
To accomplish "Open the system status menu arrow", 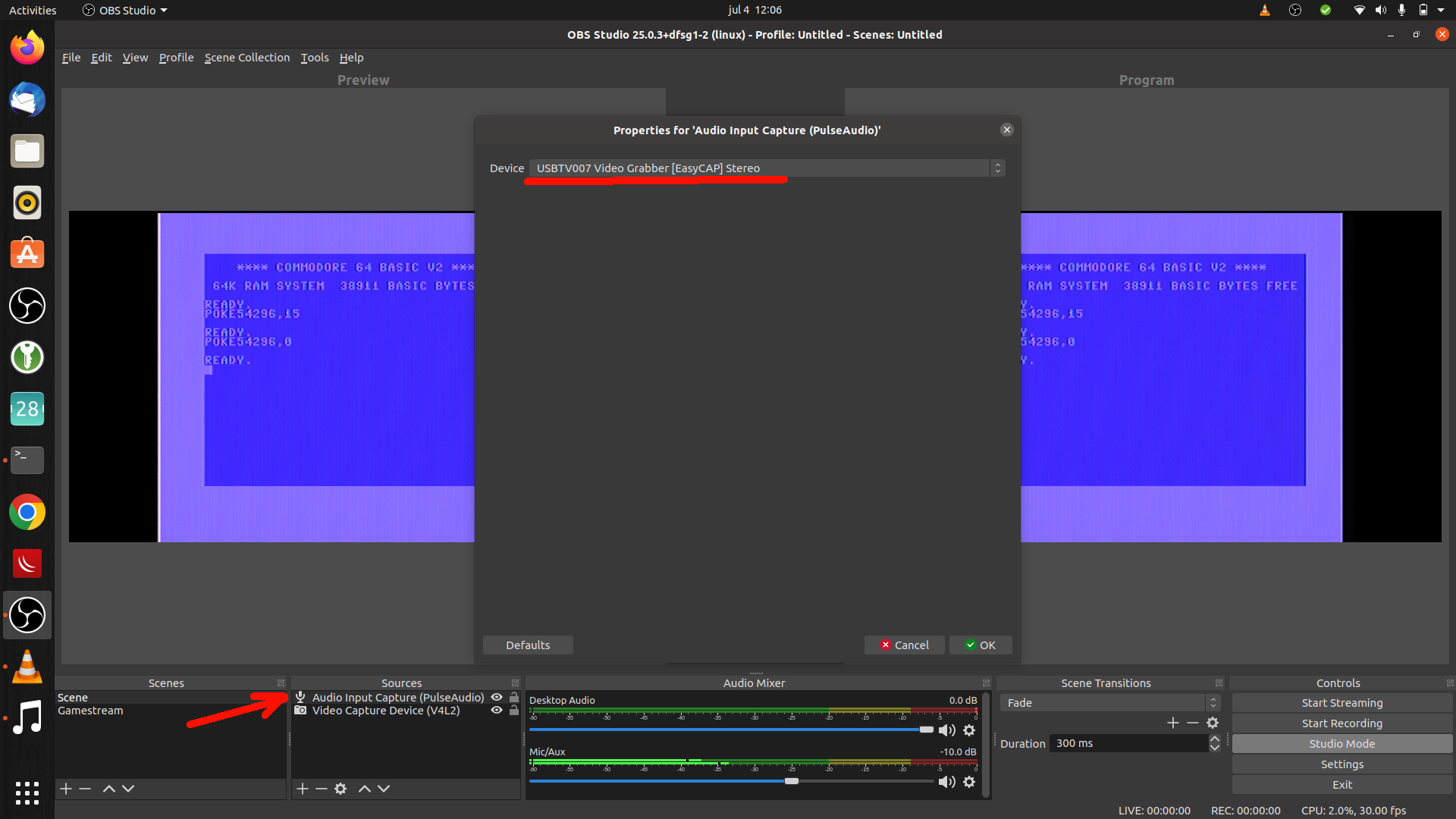I will pos(1441,10).
